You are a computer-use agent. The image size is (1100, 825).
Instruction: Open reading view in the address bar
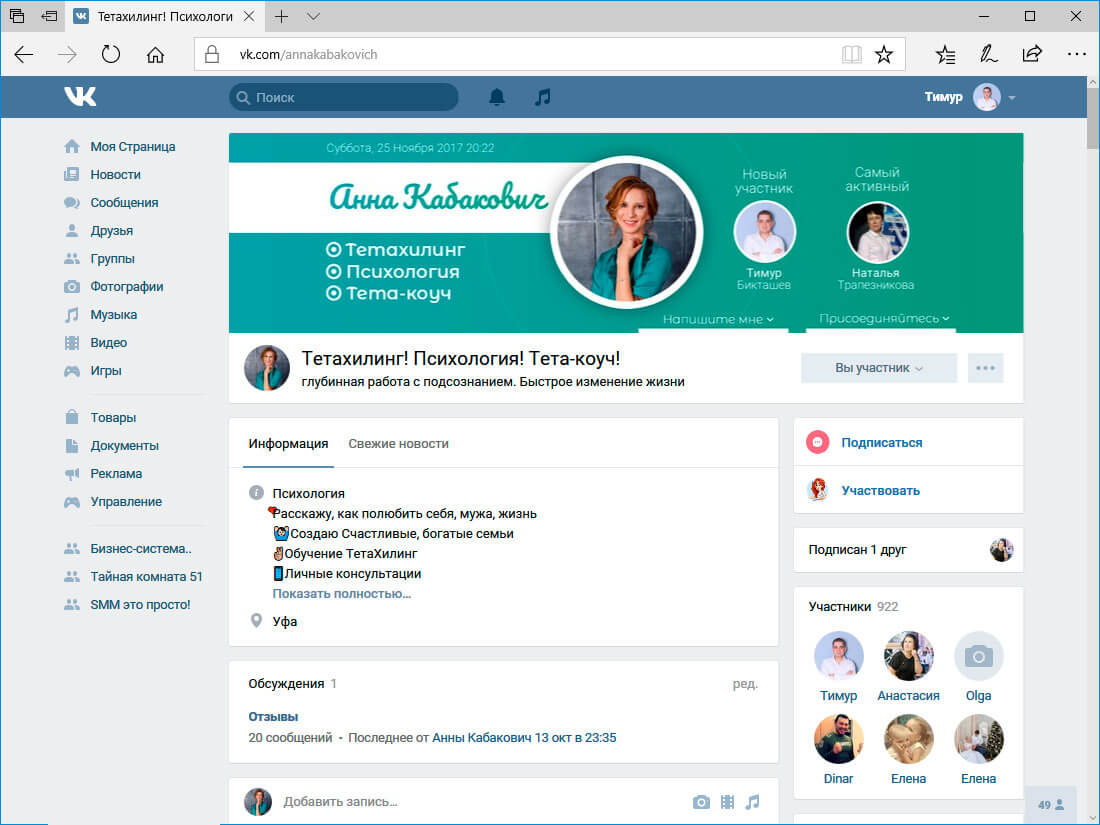(x=852, y=55)
